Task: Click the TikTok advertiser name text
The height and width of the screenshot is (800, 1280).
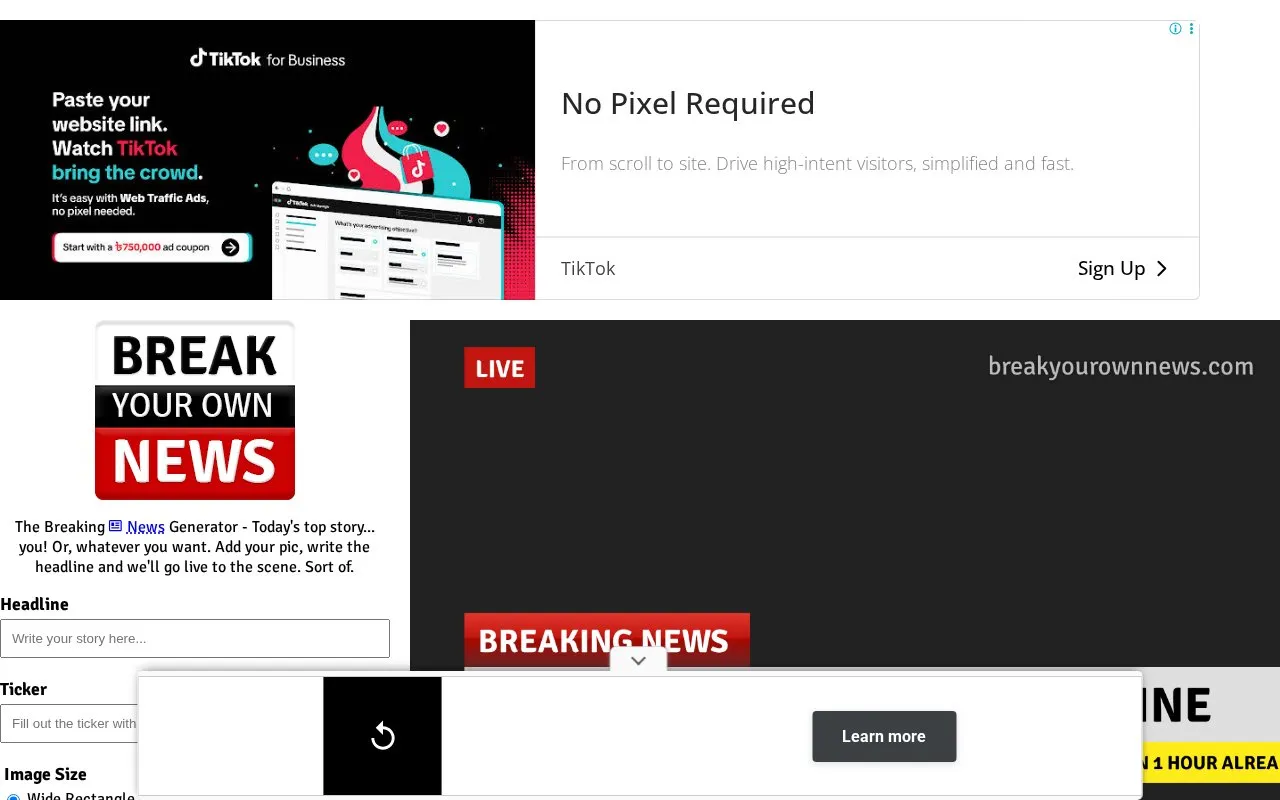Action: tap(588, 268)
